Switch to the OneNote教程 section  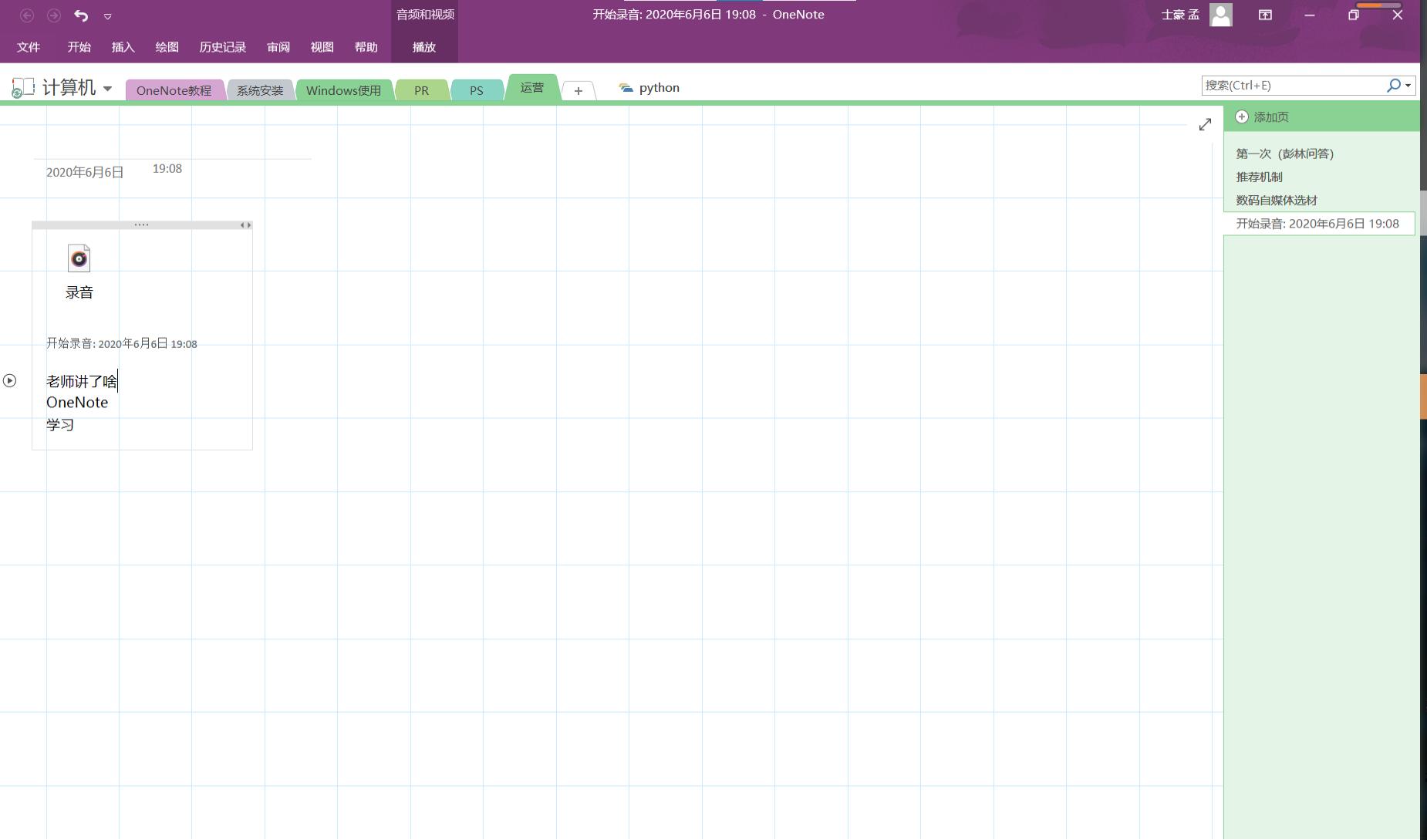pos(174,90)
